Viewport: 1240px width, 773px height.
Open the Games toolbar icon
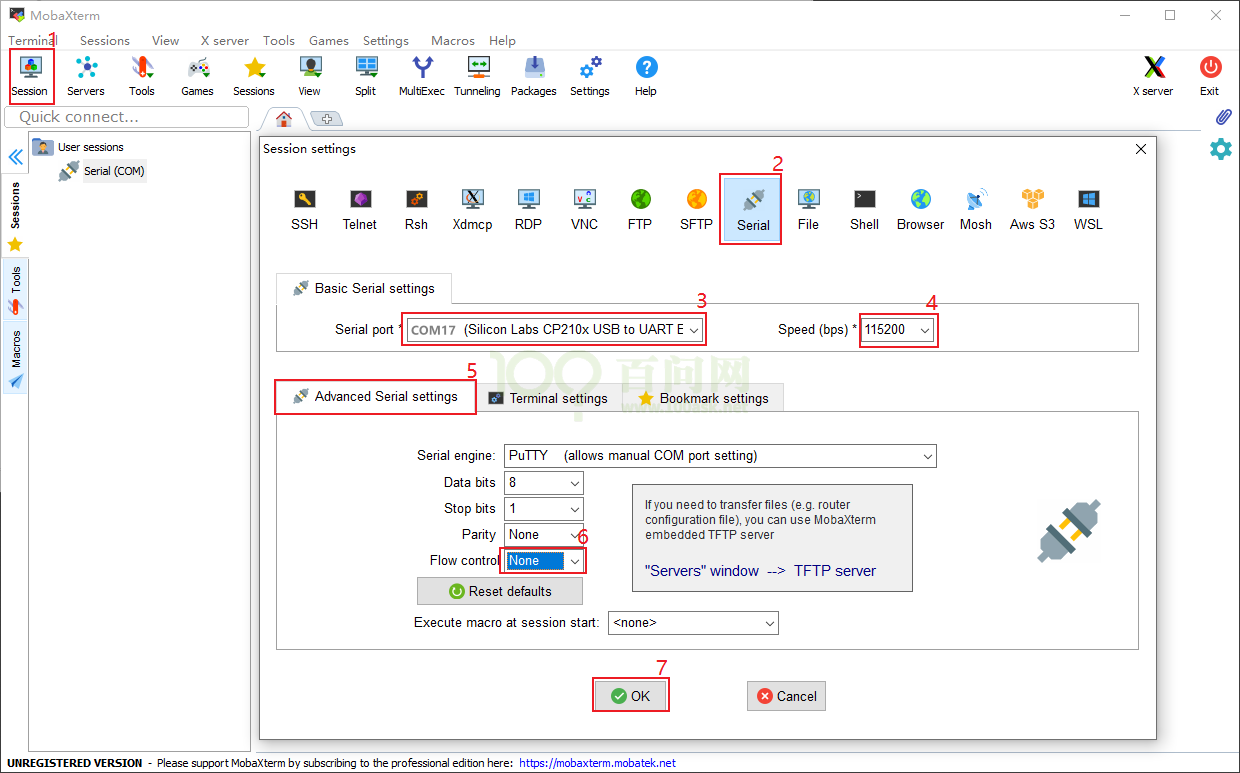198,76
